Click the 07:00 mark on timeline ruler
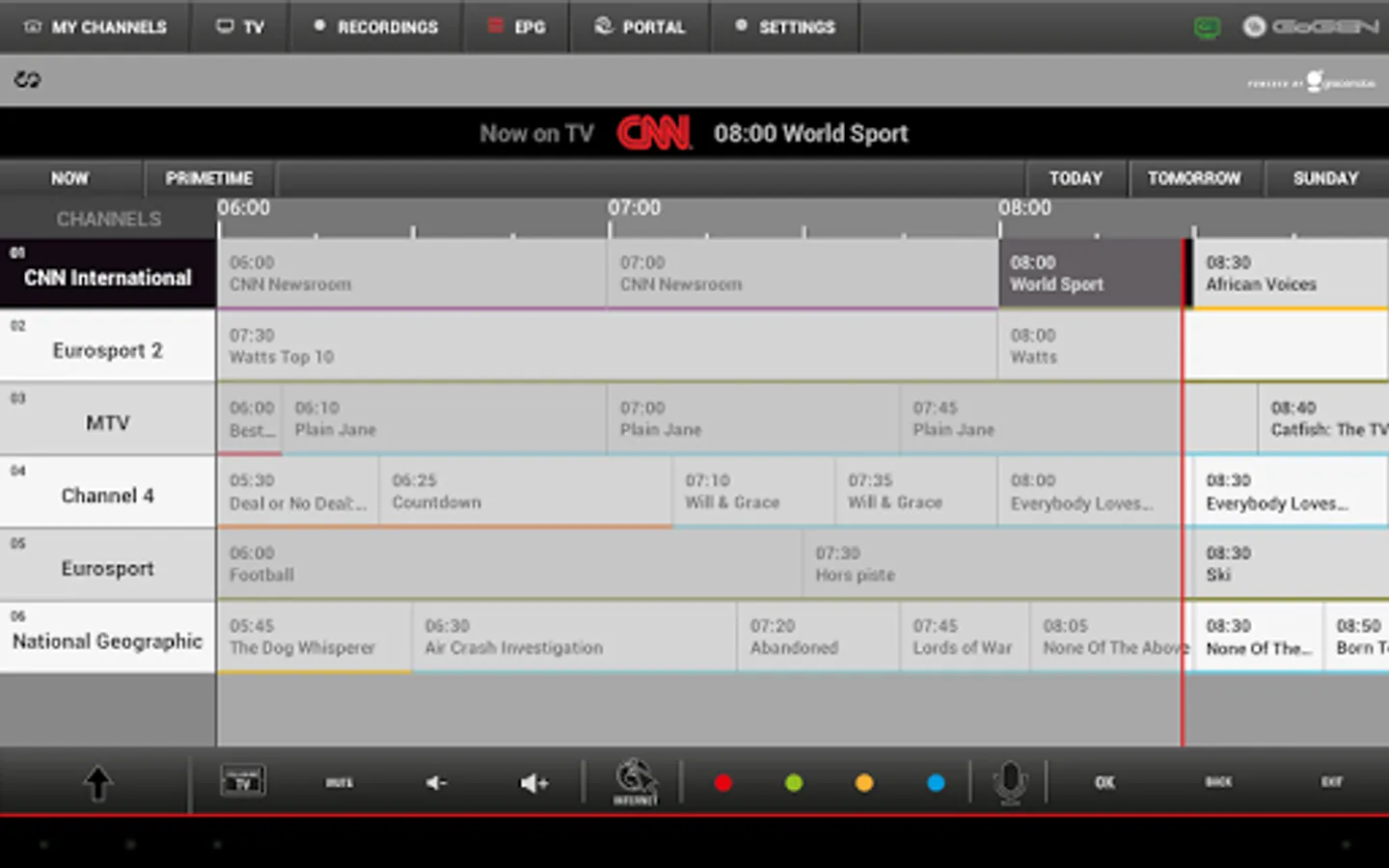The height and width of the screenshot is (868, 1389). pyautogui.click(x=634, y=208)
